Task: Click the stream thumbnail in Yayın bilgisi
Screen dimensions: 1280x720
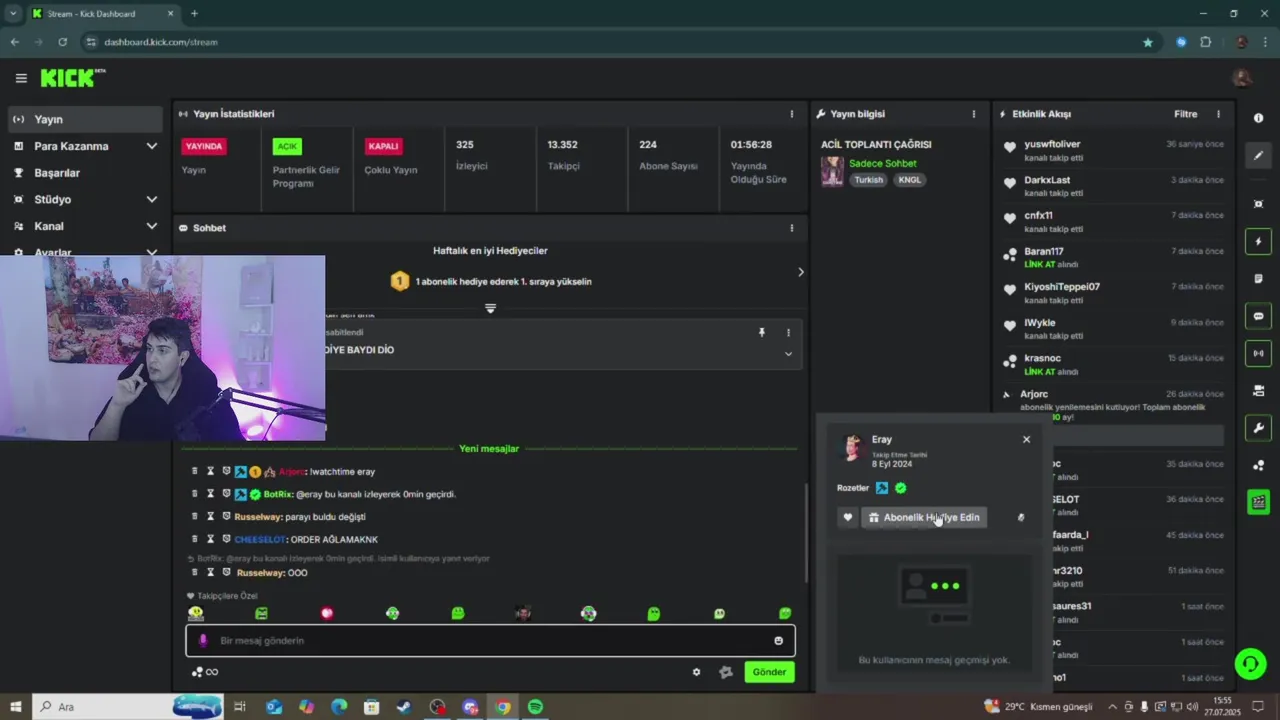Action: [x=832, y=171]
